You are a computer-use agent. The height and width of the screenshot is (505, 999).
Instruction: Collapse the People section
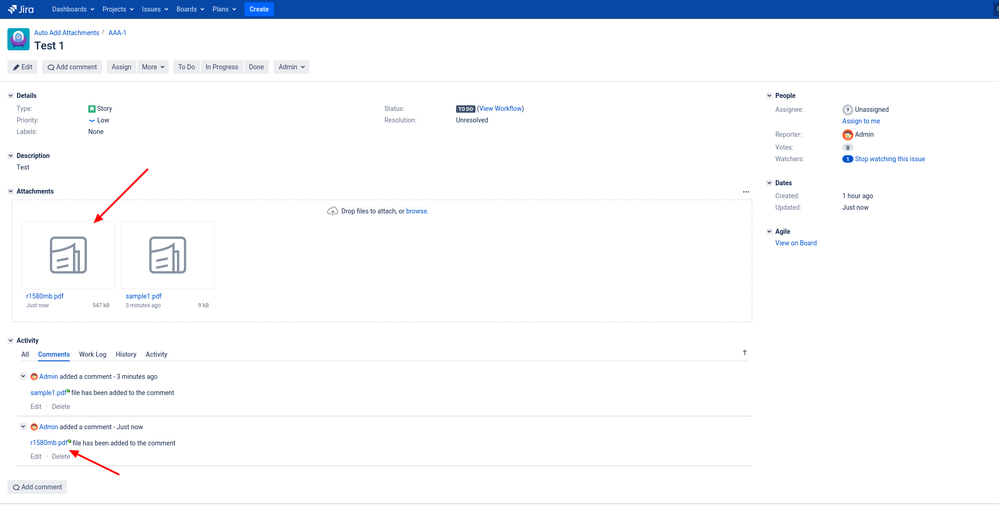[769, 96]
